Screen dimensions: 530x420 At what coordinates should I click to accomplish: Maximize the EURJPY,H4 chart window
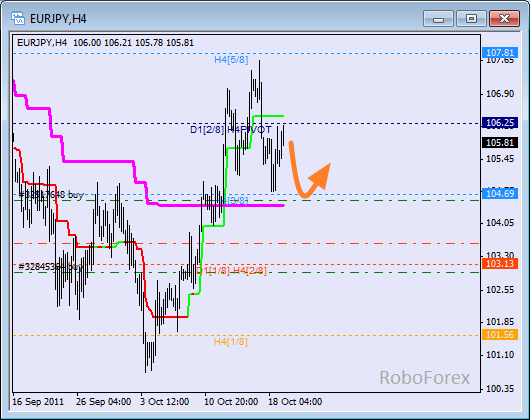471,18
